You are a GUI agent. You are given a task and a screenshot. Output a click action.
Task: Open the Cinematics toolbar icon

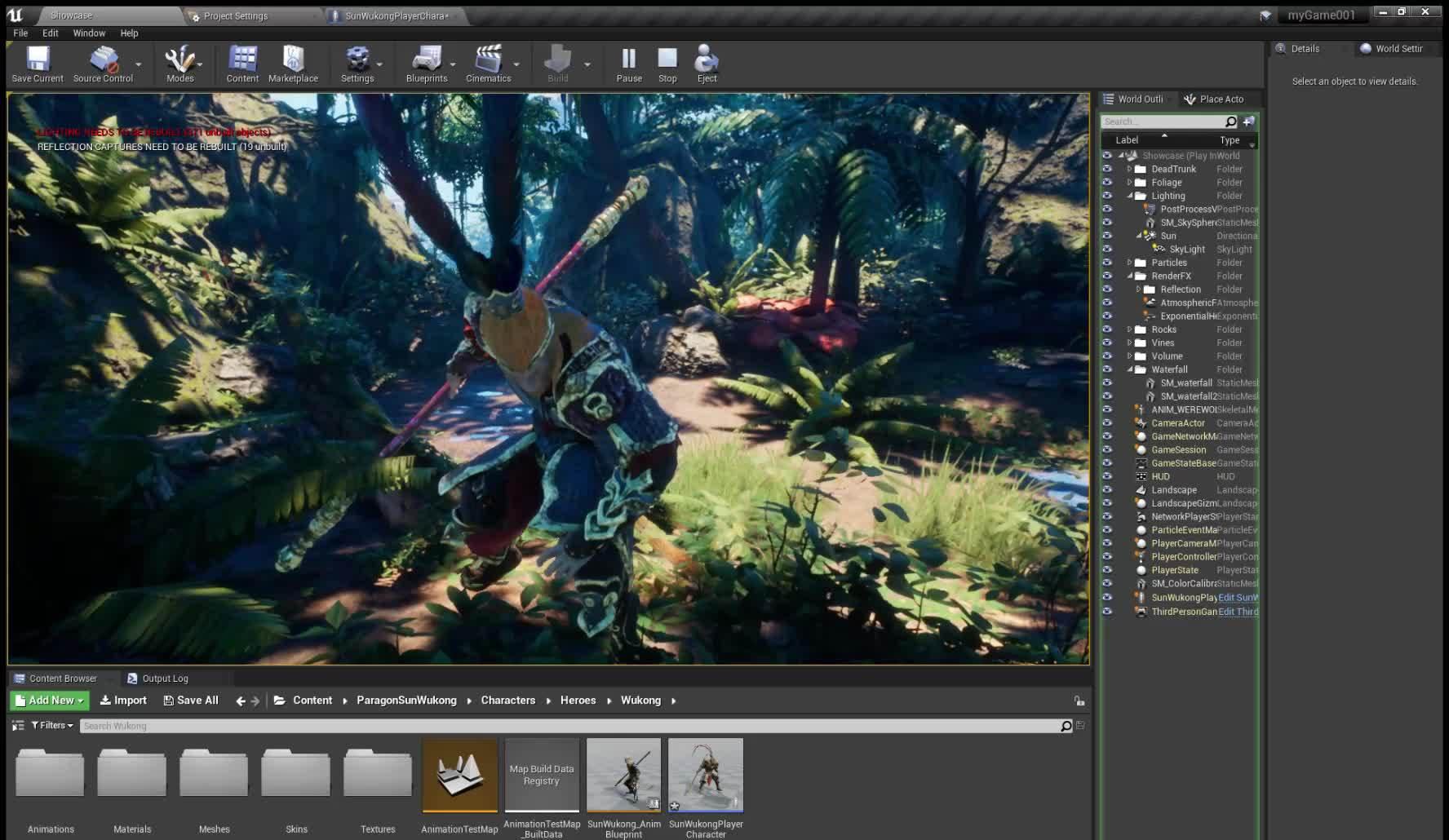point(488,64)
